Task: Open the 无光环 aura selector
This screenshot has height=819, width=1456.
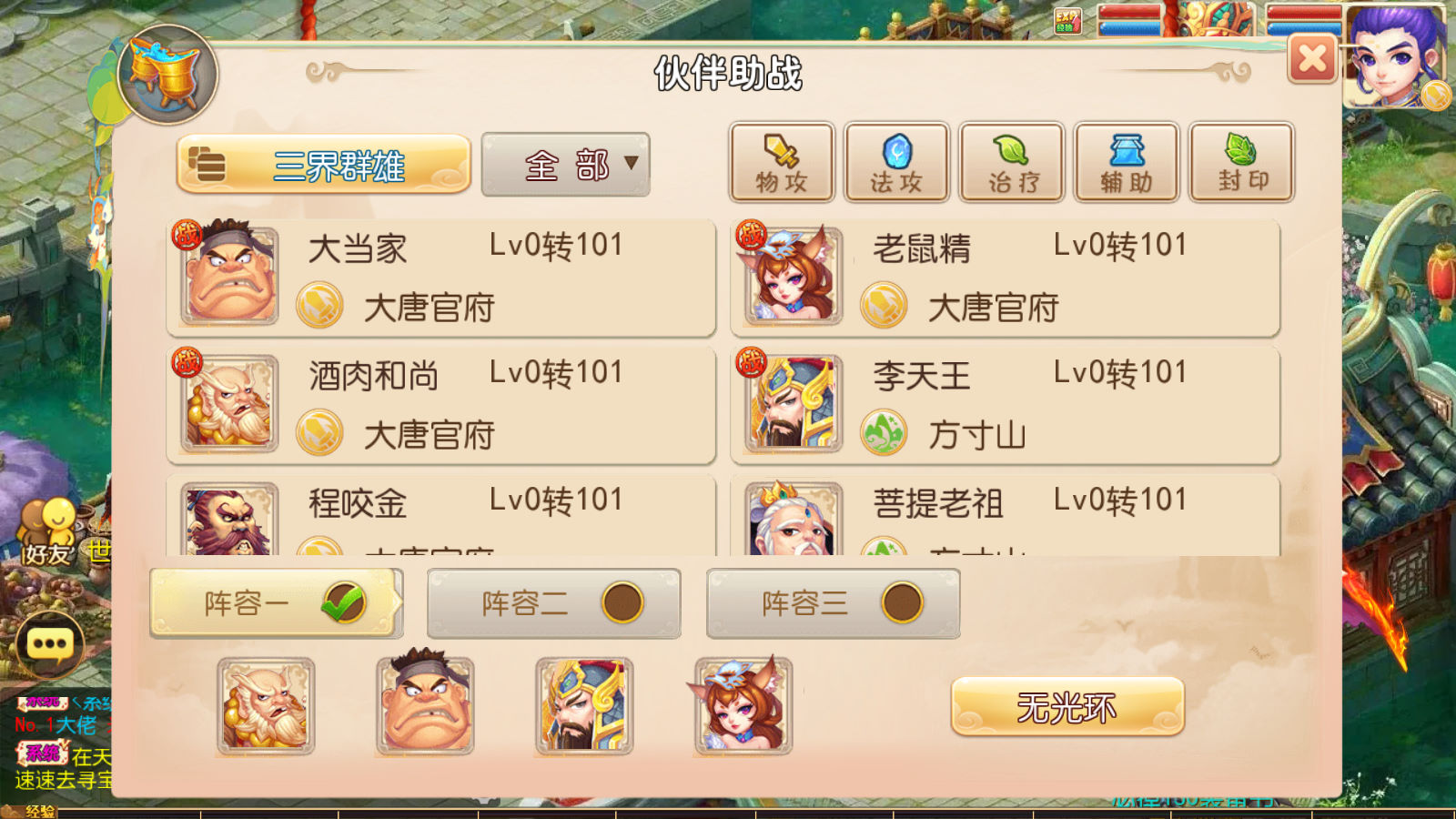Action: pyautogui.click(x=1067, y=707)
